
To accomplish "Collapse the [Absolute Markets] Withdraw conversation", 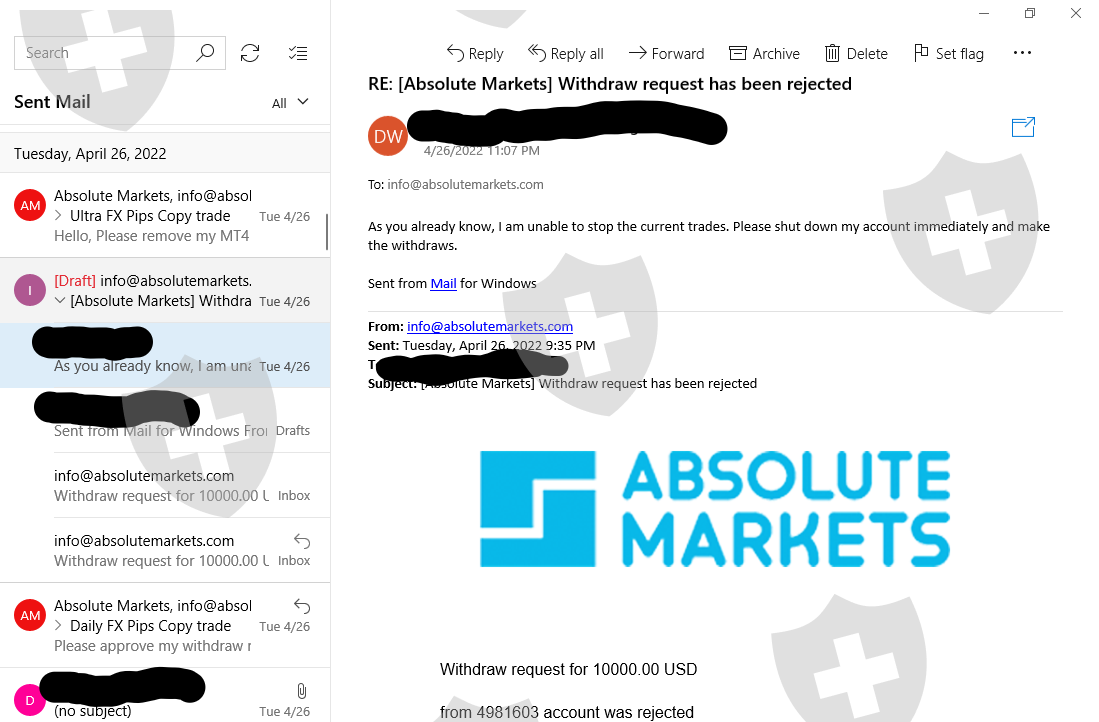I will pos(60,301).
